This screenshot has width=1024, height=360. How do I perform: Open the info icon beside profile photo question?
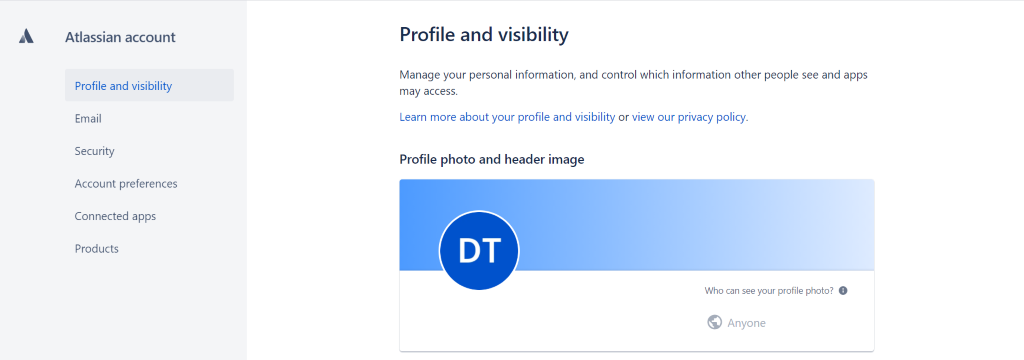(x=843, y=291)
